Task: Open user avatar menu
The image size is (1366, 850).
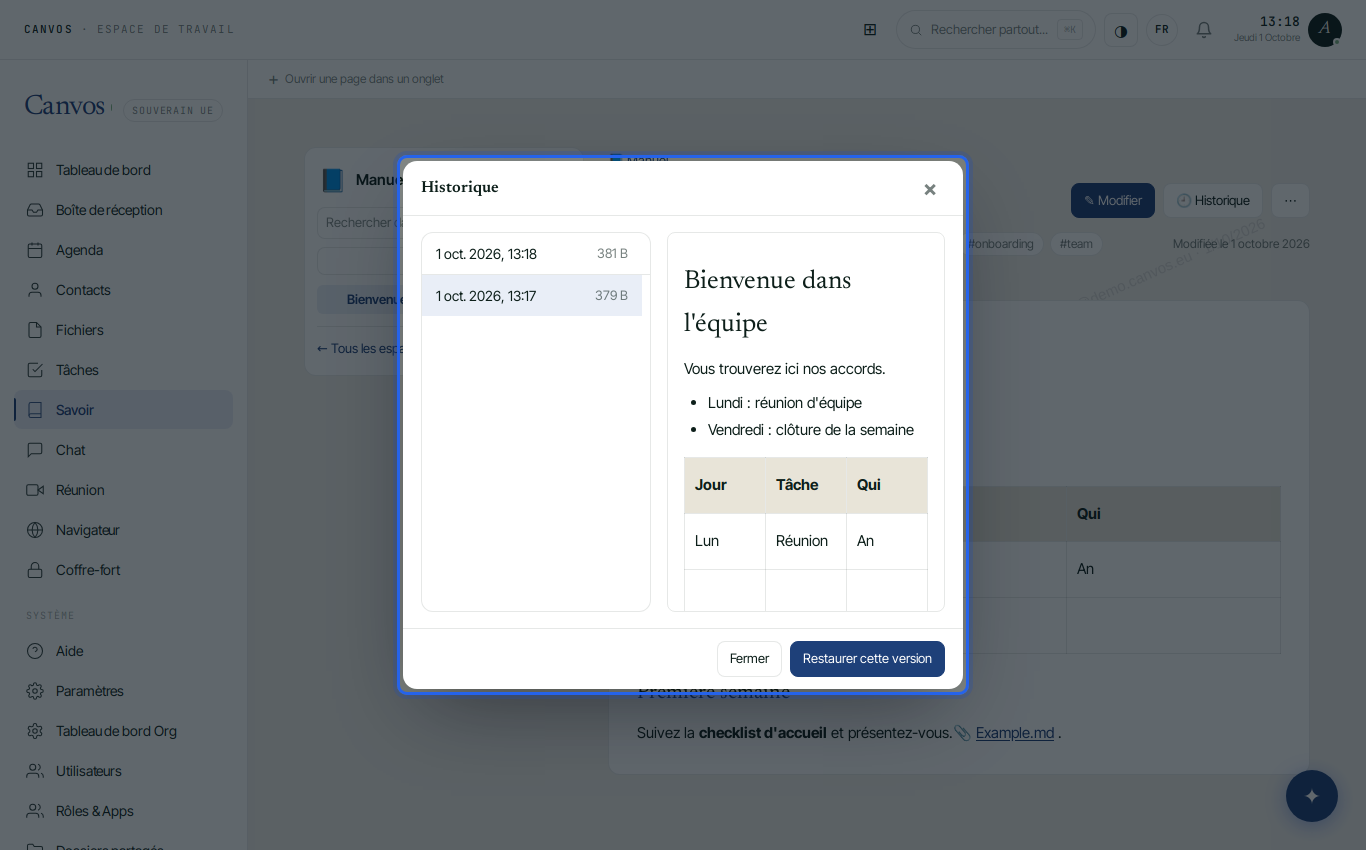Action: [x=1325, y=30]
